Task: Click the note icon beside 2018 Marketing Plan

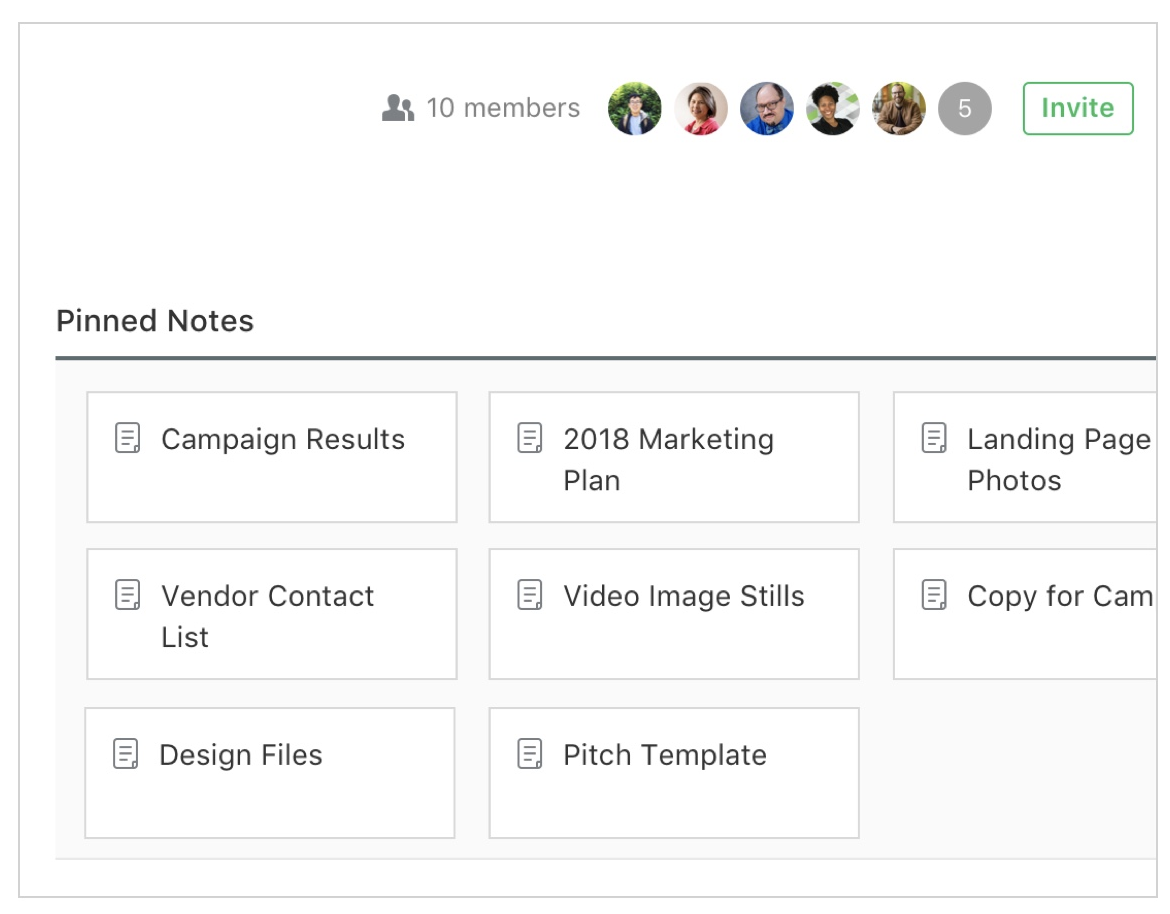Action: click(x=530, y=438)
